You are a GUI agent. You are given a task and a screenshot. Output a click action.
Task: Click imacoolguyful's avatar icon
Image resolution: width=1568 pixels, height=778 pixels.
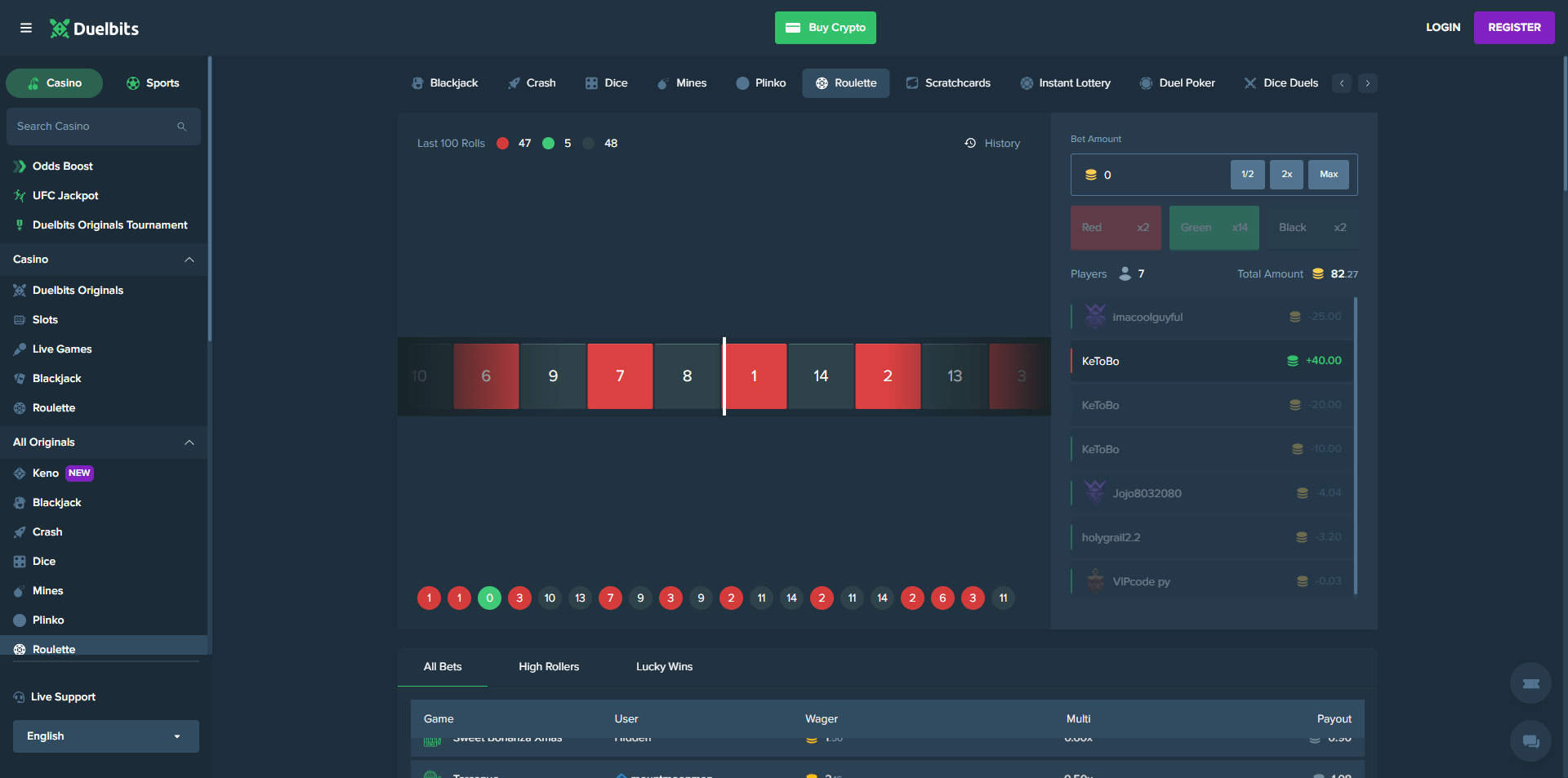pyautogui.click(x=1095, y=316)
